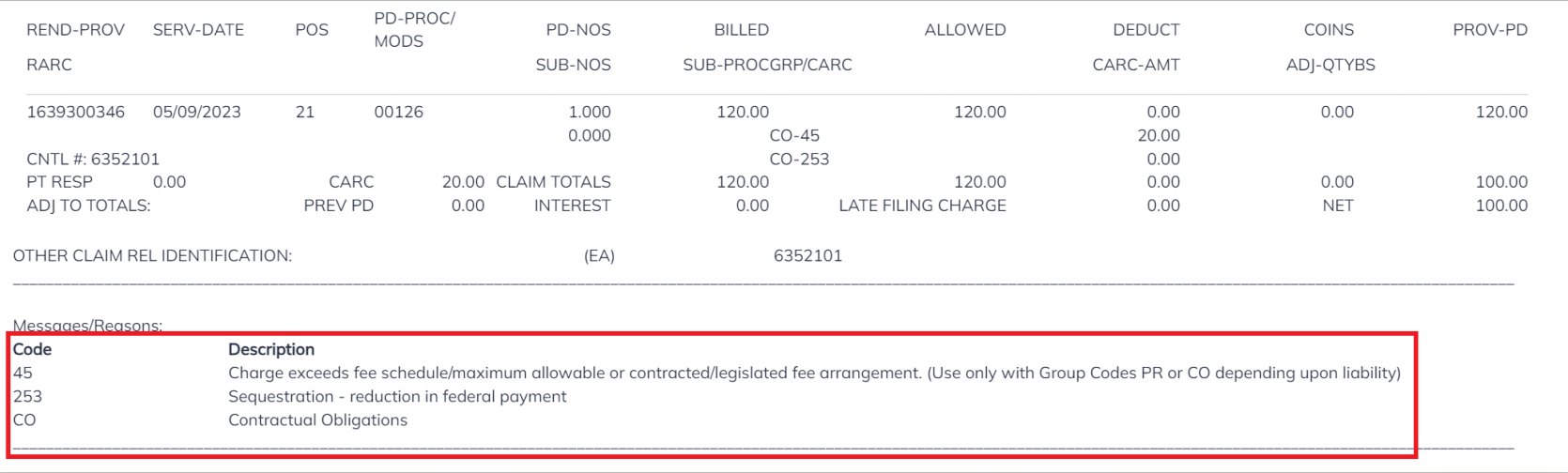Screen dimensions: 1568x473
Task: Click procedure code 00126
Action: pyautogui.click(x=398, y=112)
